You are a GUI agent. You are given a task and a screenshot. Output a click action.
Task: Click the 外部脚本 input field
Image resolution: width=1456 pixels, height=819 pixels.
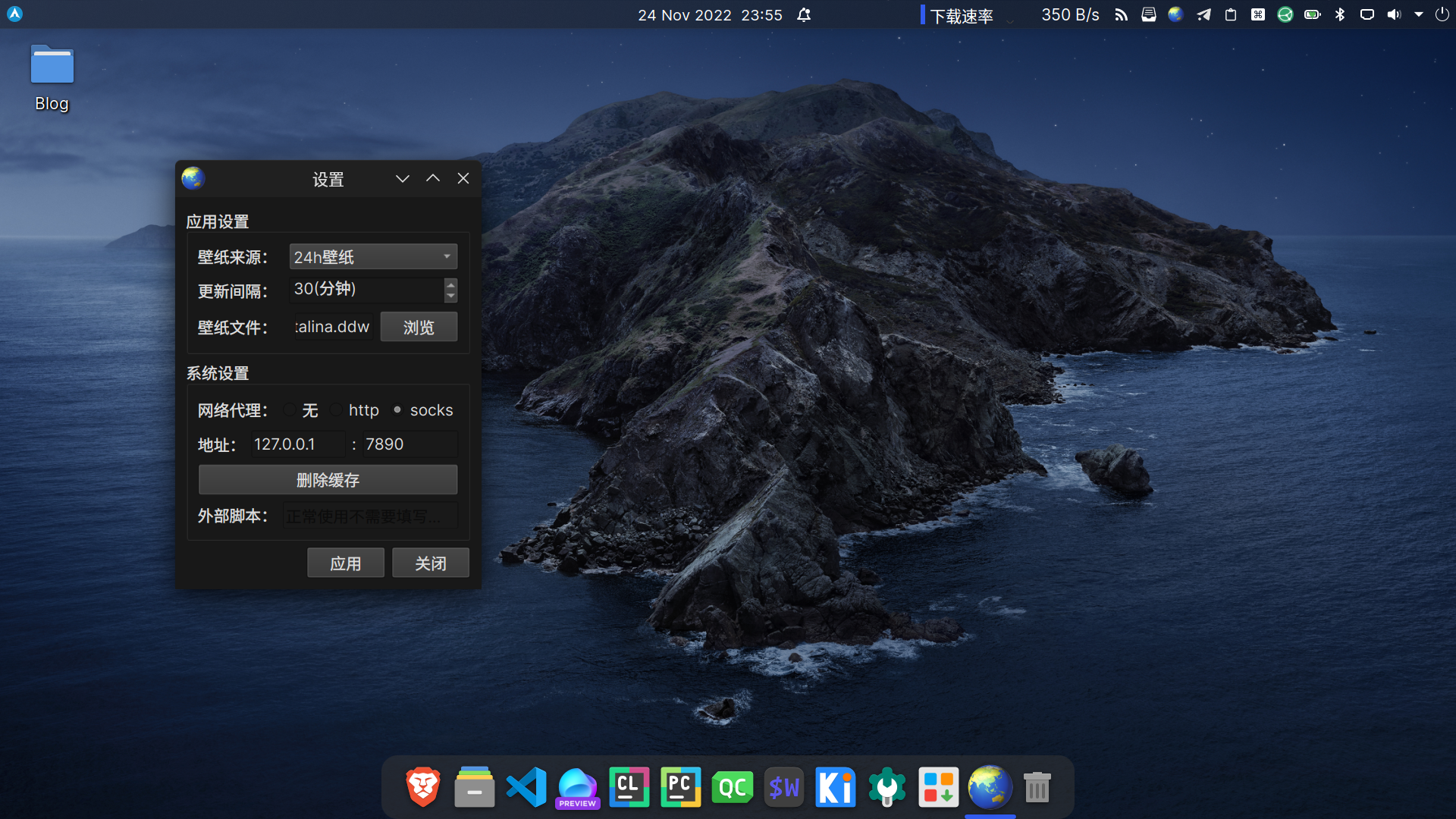[370, 516]
